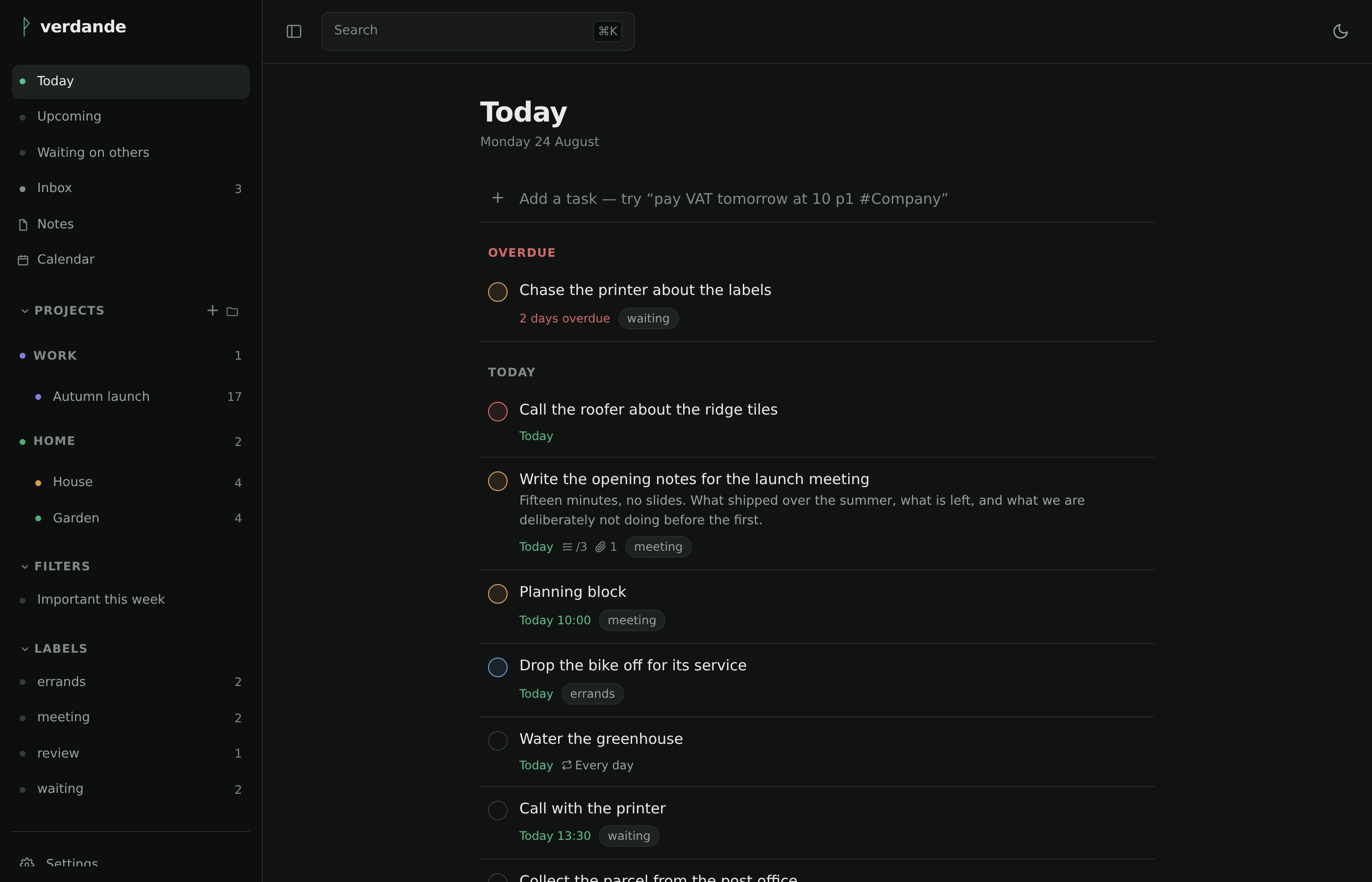This screenshot has height=882, width=1372.
Task: Open the Inbox
Action: [x=130, y=189]
